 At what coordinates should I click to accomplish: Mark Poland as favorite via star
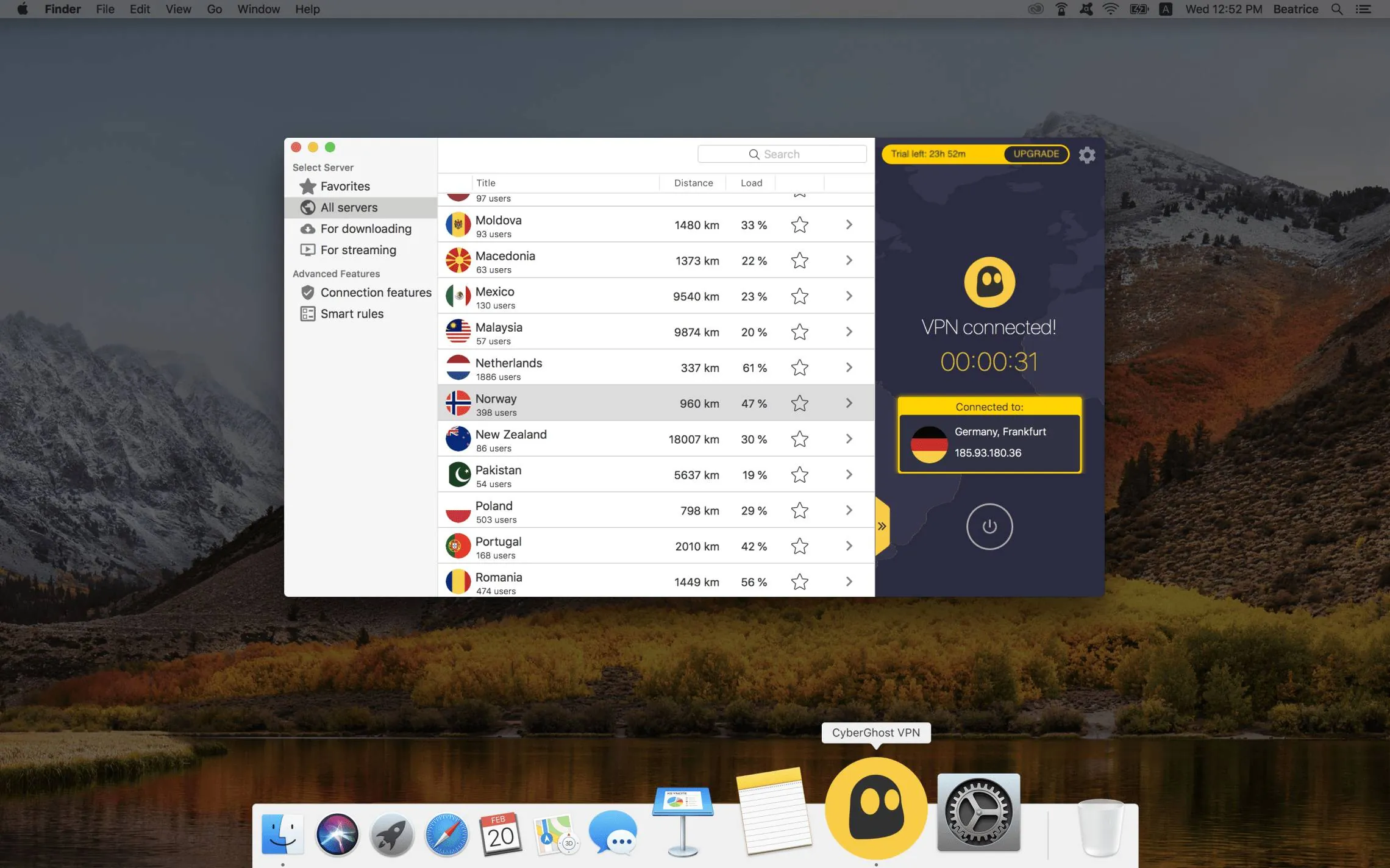[799, 511]
